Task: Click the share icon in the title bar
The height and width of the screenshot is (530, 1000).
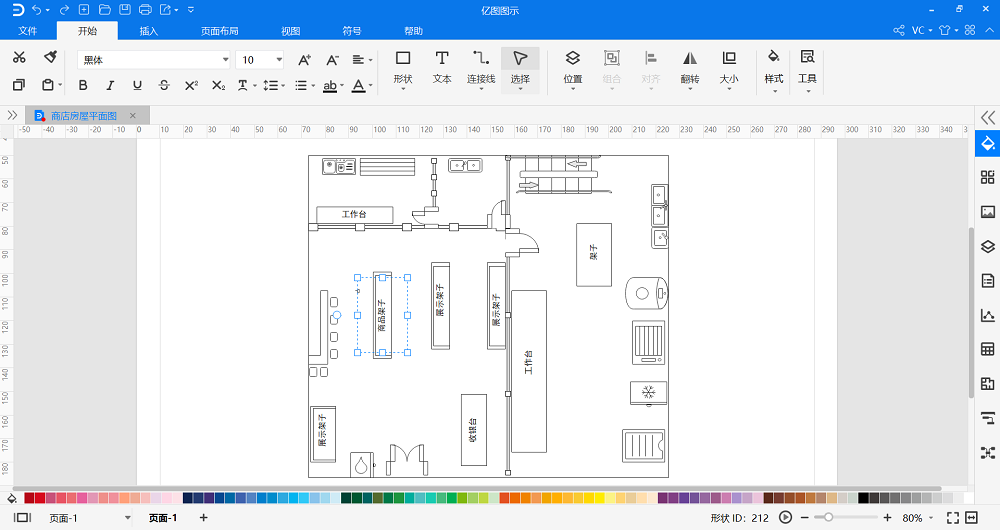Action: point(899,30)
